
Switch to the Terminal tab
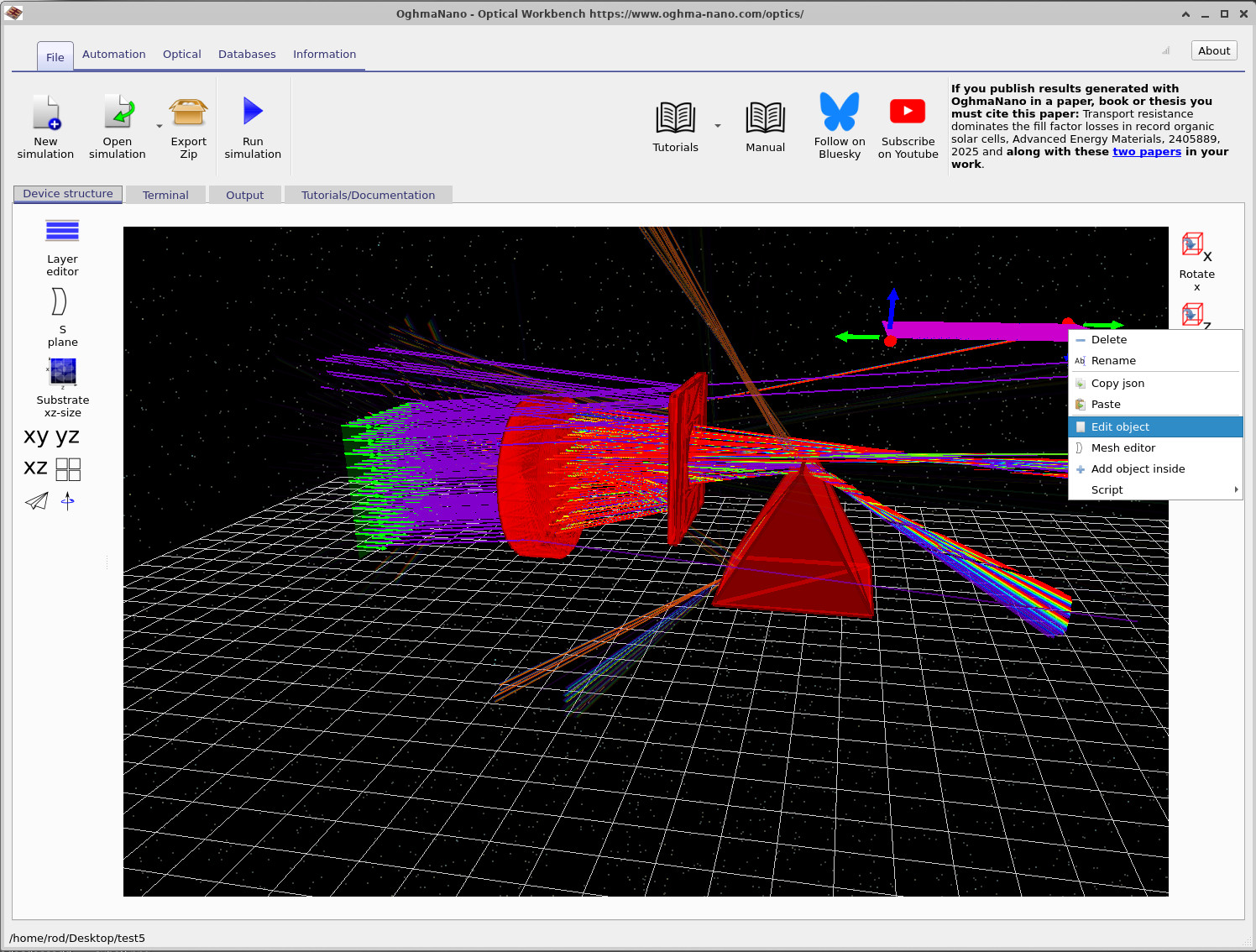pos(165,194)
